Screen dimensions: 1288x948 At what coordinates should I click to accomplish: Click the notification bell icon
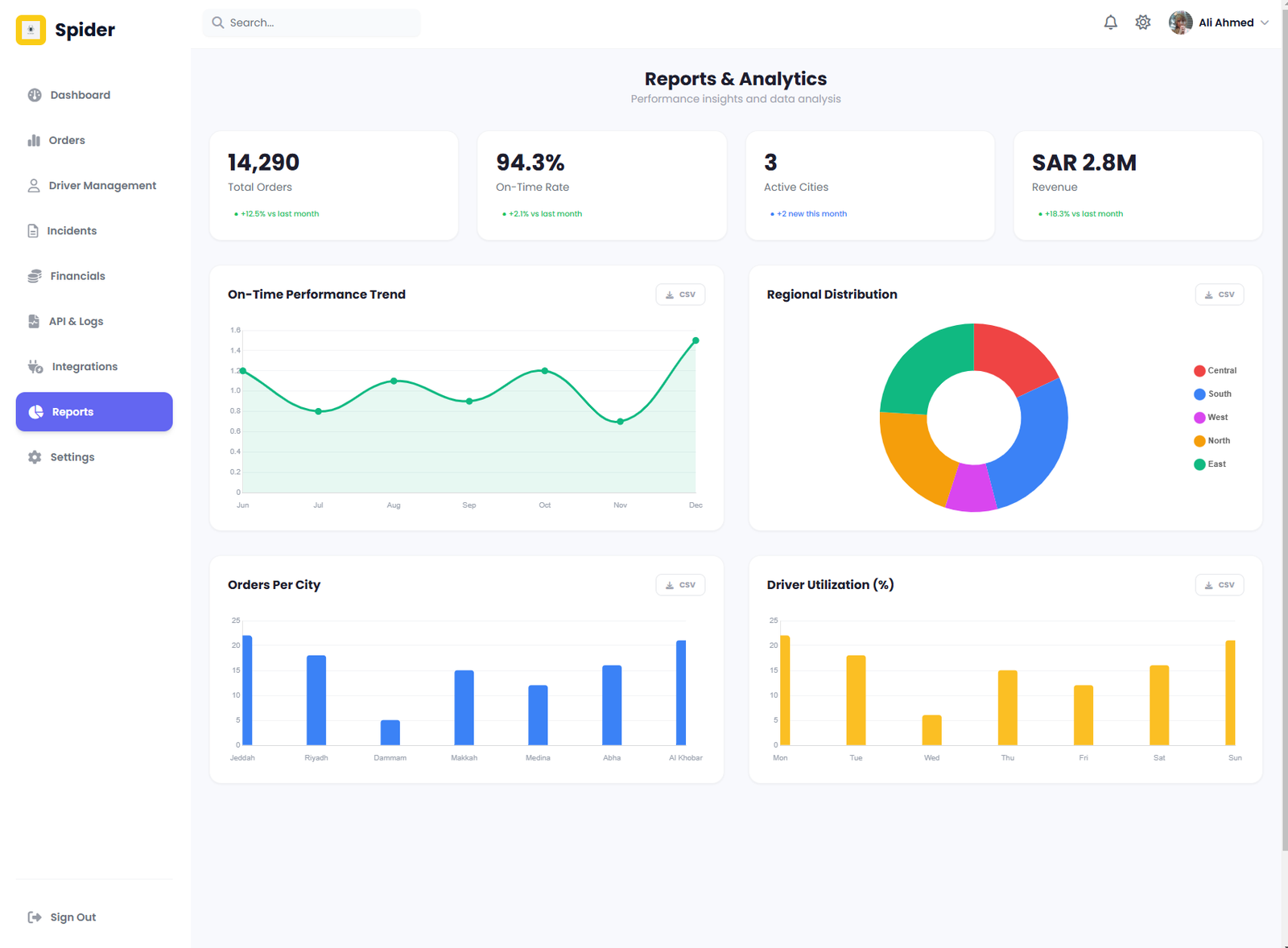coord(1110,23)
